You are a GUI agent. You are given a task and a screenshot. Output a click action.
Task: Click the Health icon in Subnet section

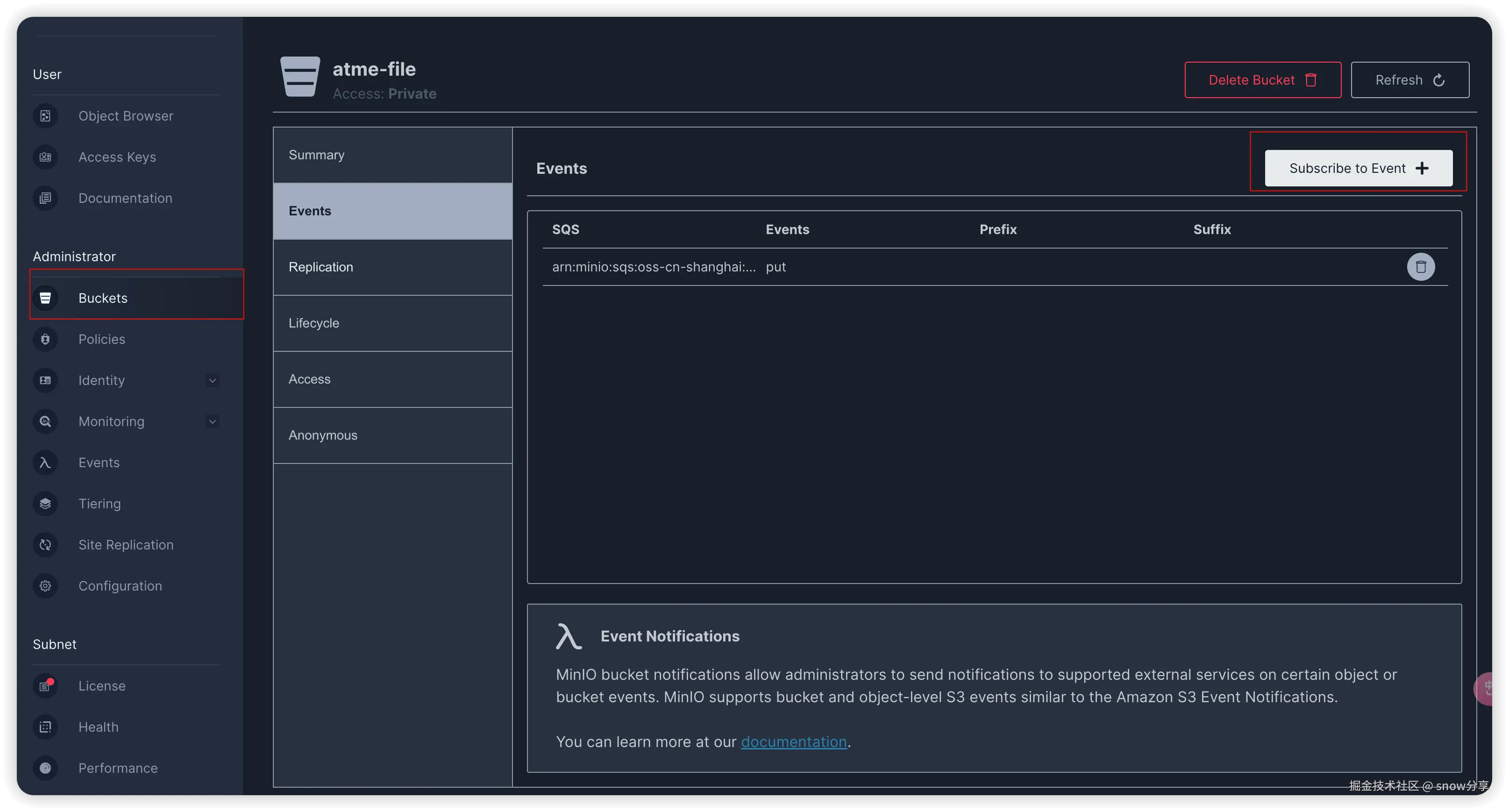click(x=45, y=727)
